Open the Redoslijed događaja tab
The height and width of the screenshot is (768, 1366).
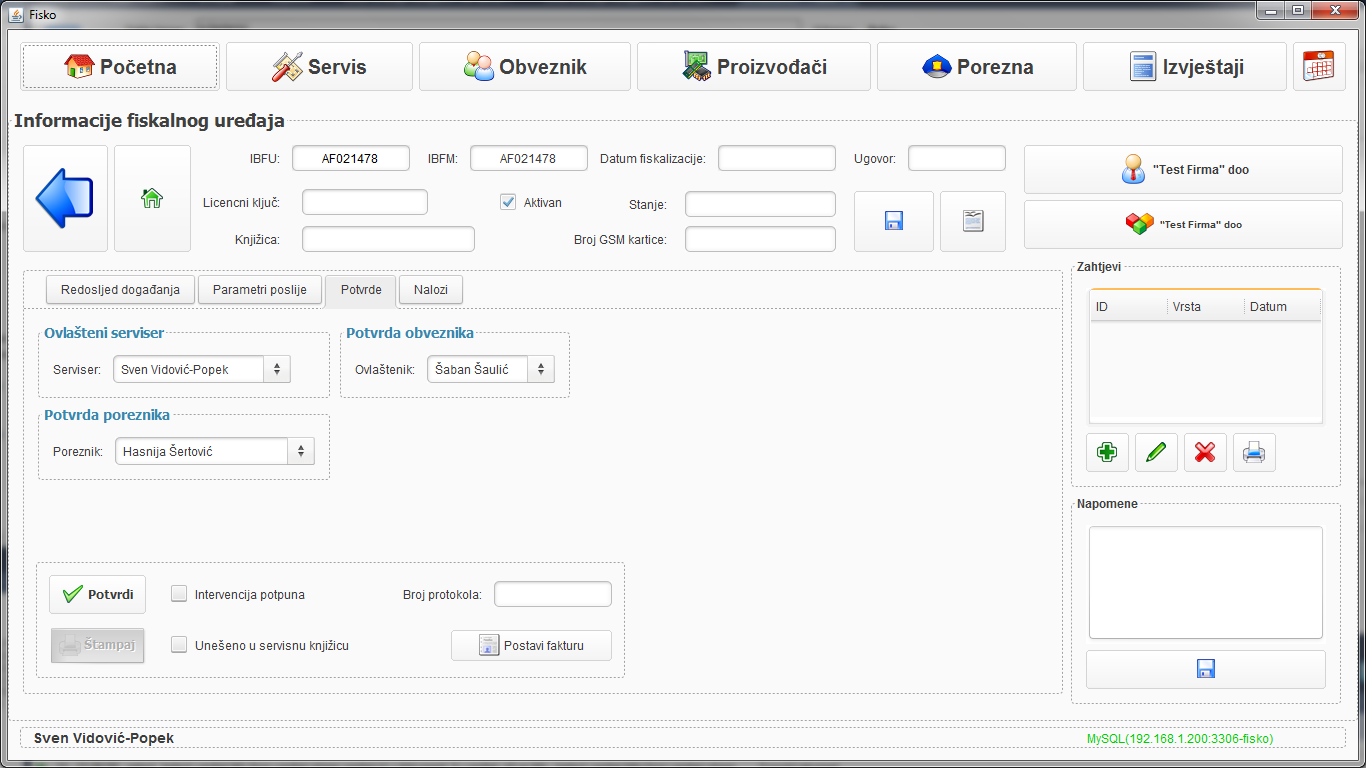[x=120, y=290]
